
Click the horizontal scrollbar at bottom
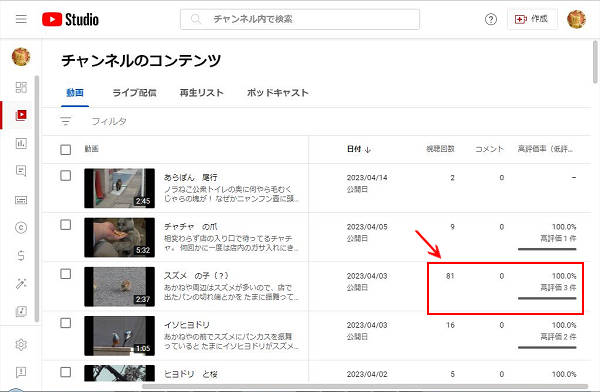pos(365,387)
